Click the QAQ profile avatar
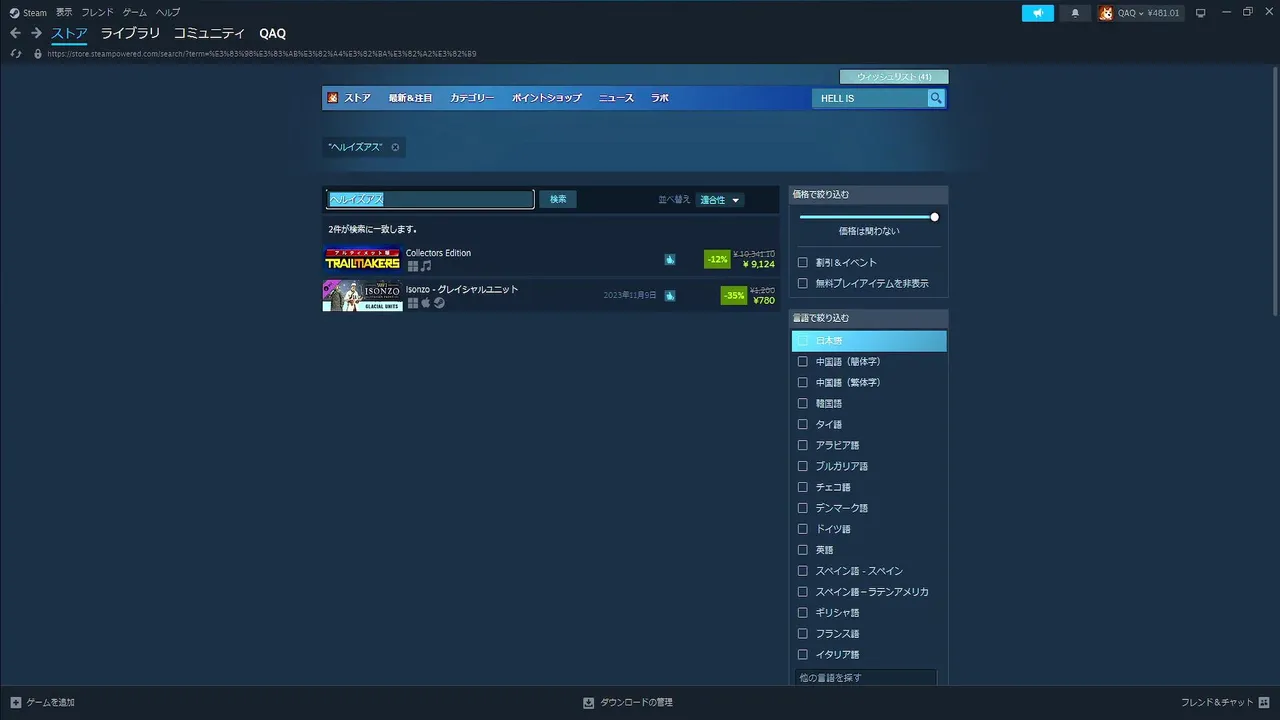The width and height of the screenshot is (1280, 720). point(1106,13)
